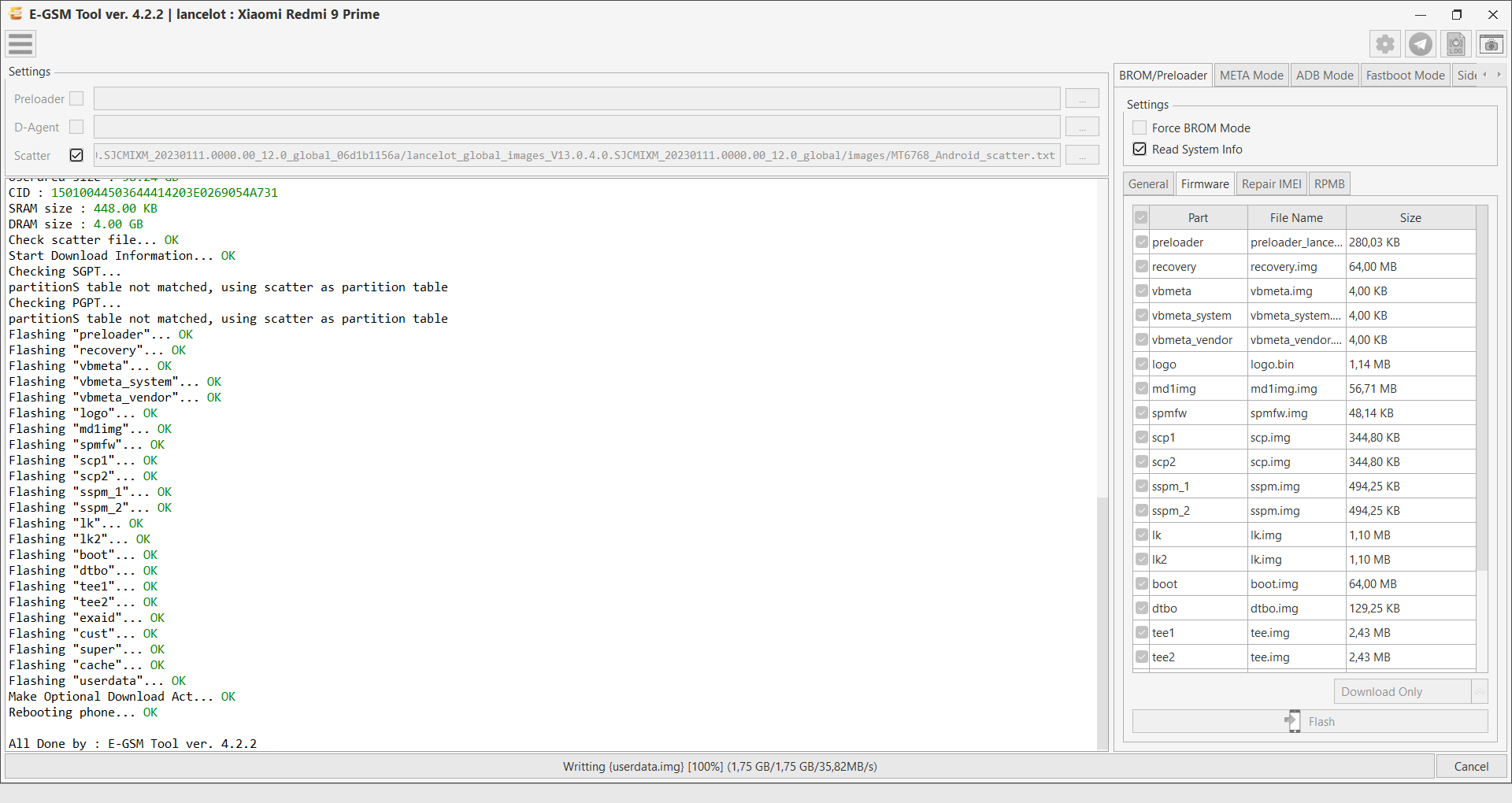Uncheck the Scatter checkbox
This screenshot has width=1512, height=803.
point(76,155)
